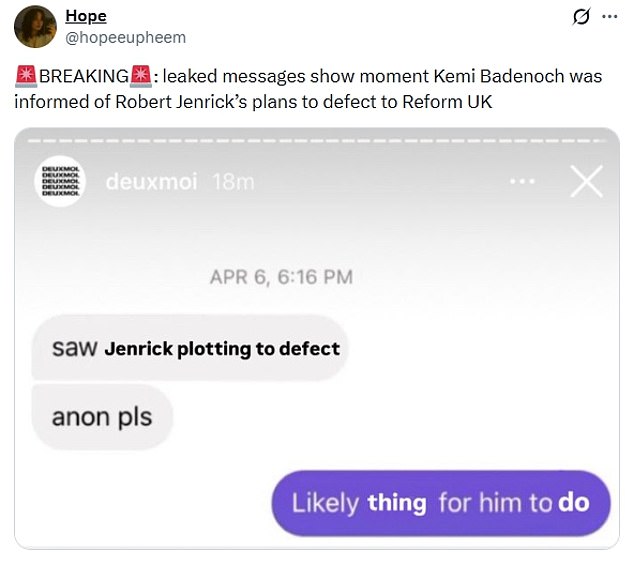This screenshot has width=634, height=565.
Task: Select the APR 6, 6:16 PM timestamp
Action: point(281,277)
